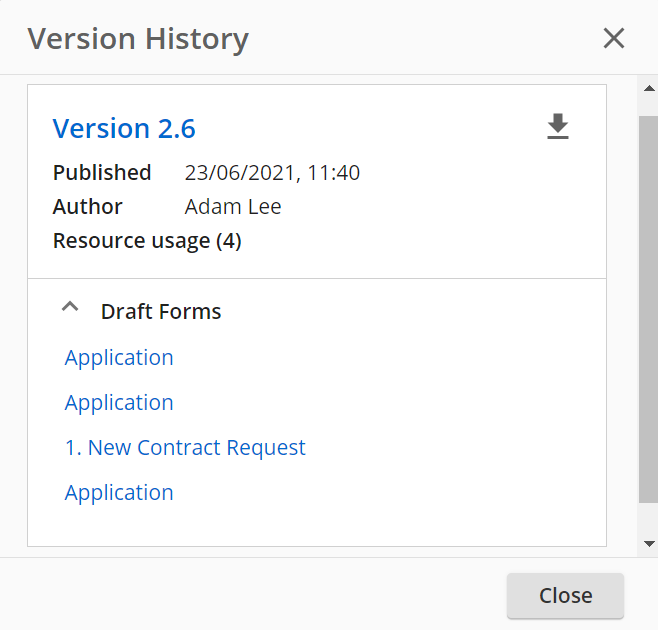Open the 1. New Contract Request form
658x630 pixels.
click(x=185, y=448)
